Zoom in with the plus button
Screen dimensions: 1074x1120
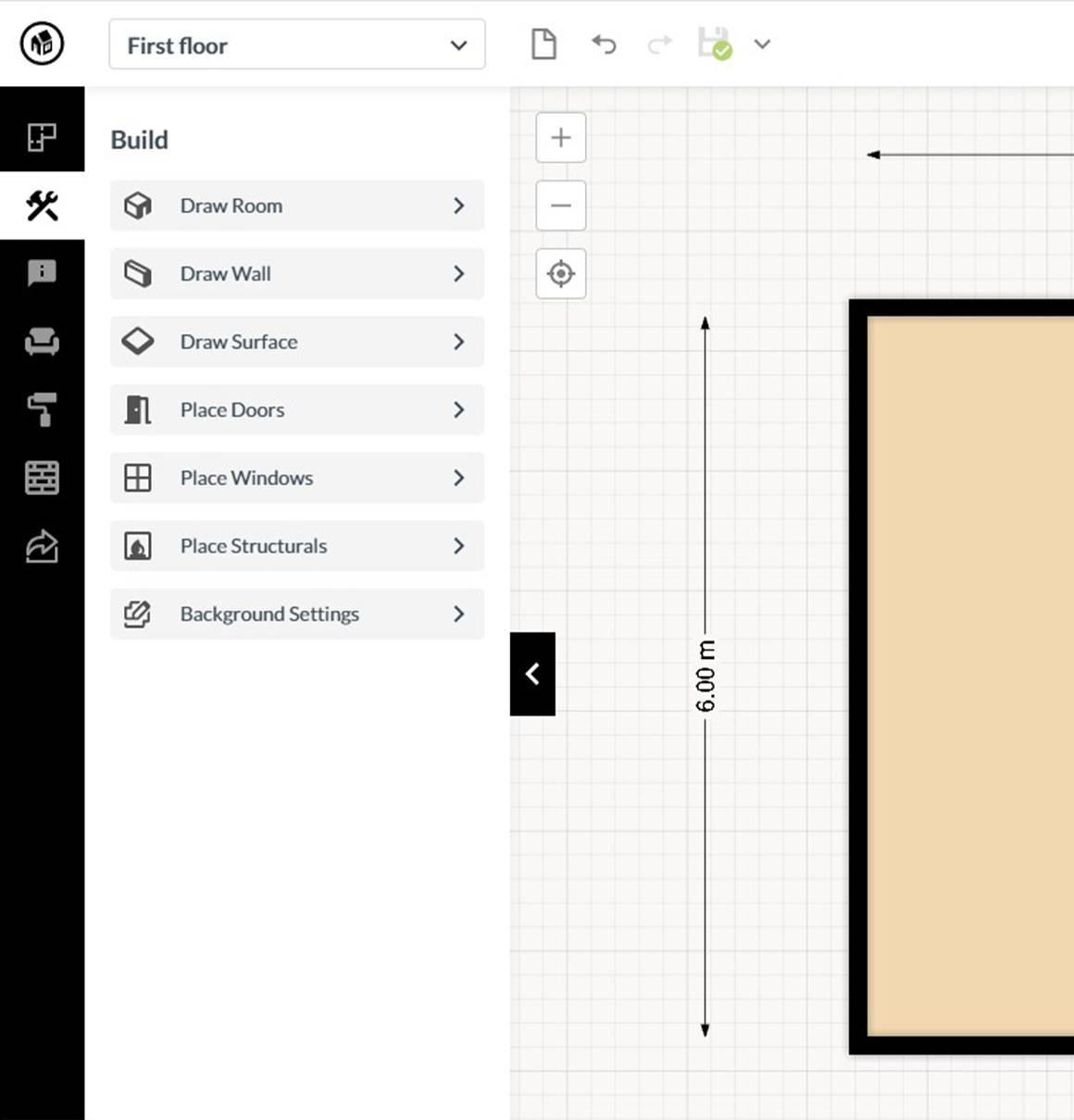[561, 138]
